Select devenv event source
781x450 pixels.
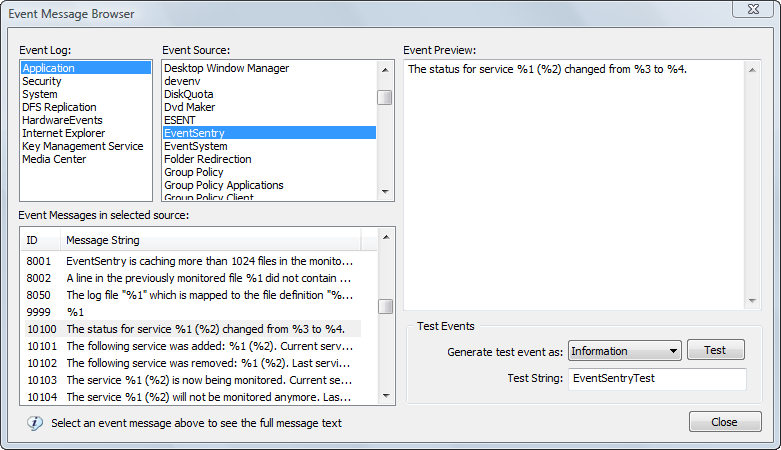[269, 81]
